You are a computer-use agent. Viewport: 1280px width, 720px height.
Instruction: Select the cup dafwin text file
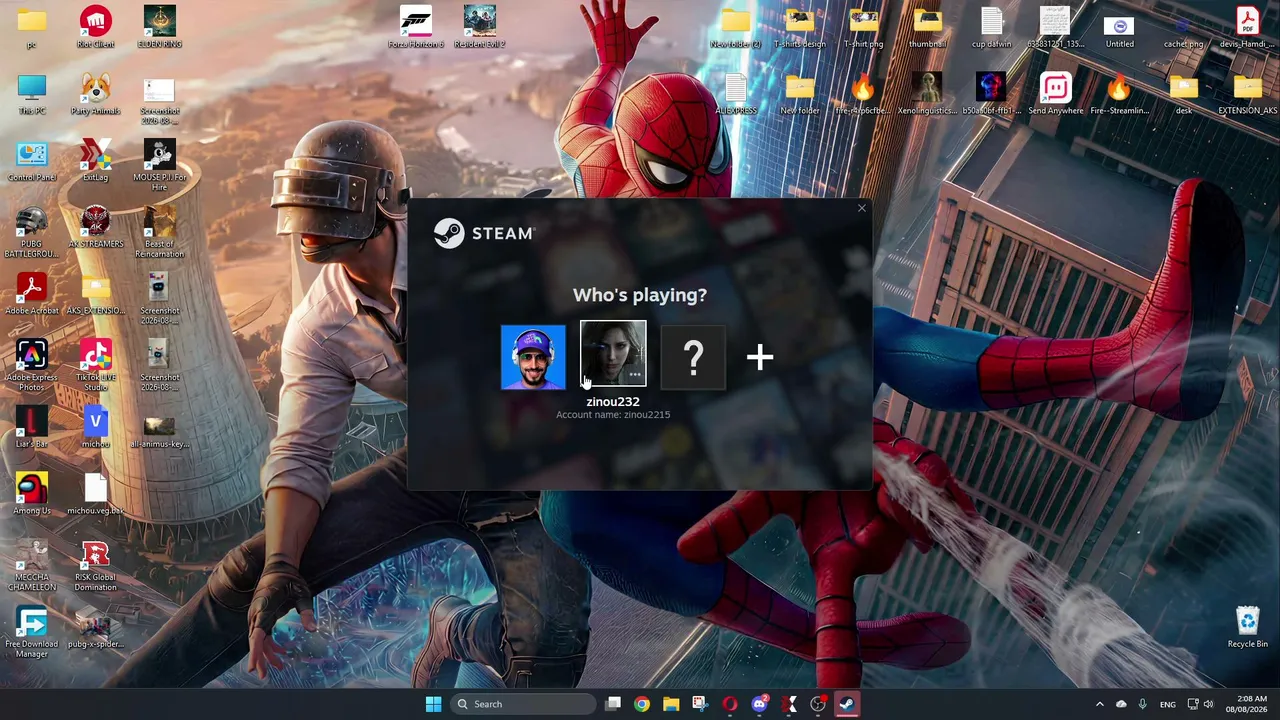tap(992, 27)
